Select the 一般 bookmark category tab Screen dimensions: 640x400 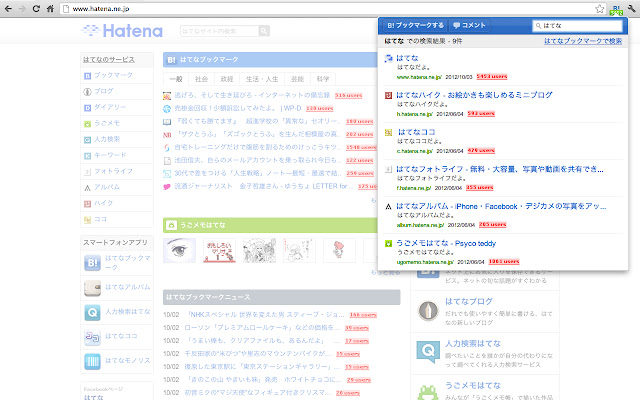coord(176,79)
